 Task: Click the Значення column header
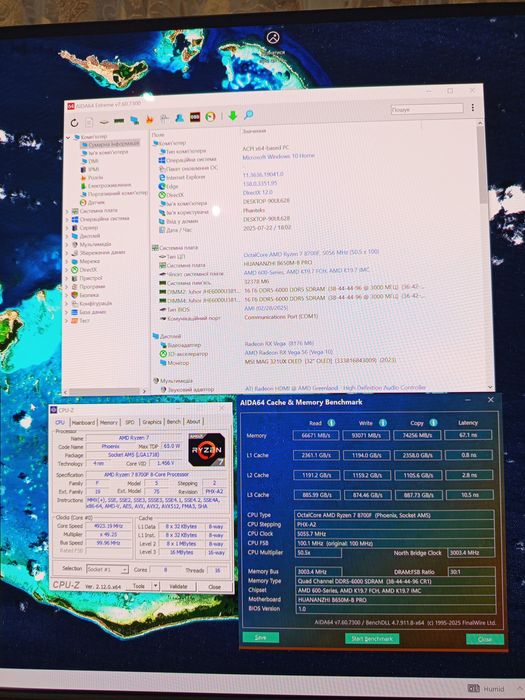coord(254,131)
